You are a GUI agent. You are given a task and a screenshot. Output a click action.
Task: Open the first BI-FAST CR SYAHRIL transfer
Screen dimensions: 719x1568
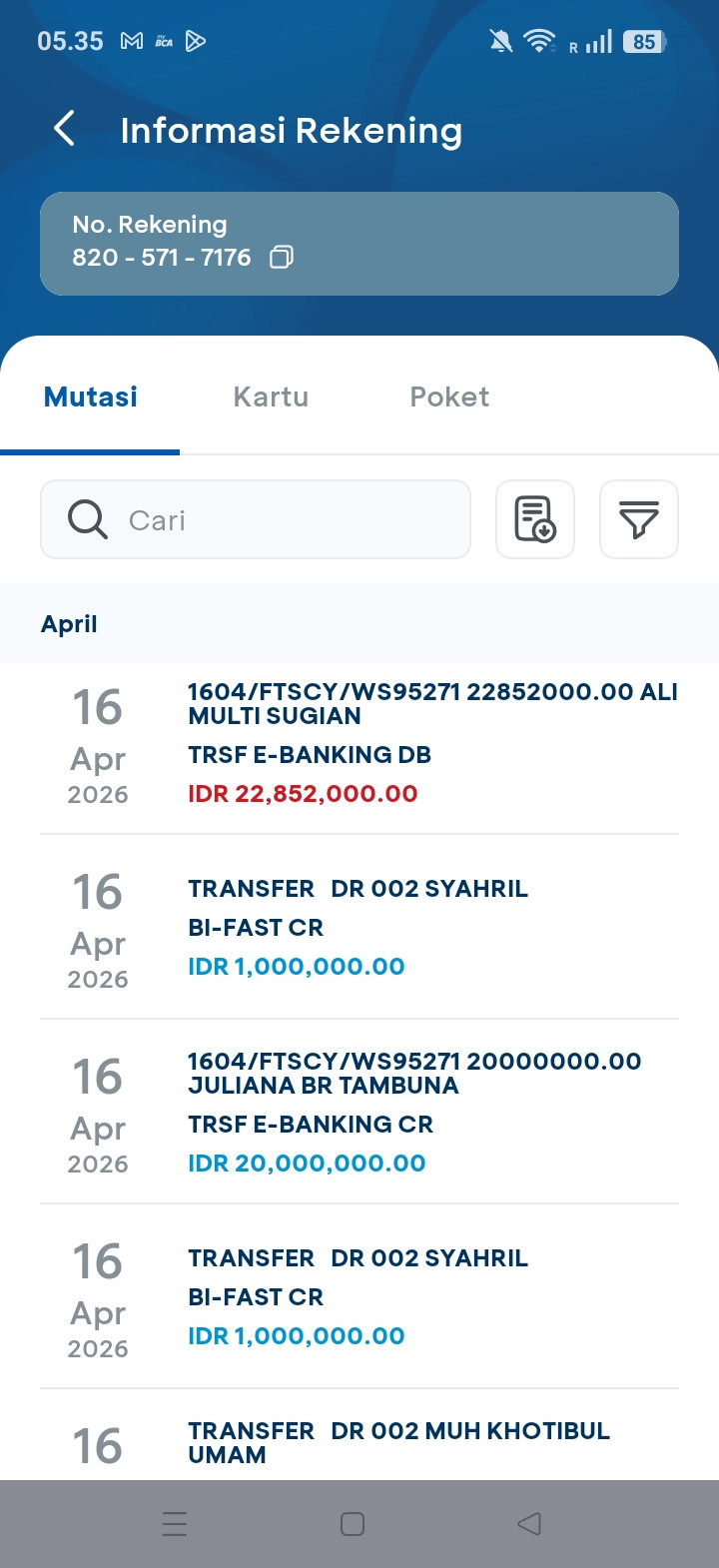[x=359, y=927]
